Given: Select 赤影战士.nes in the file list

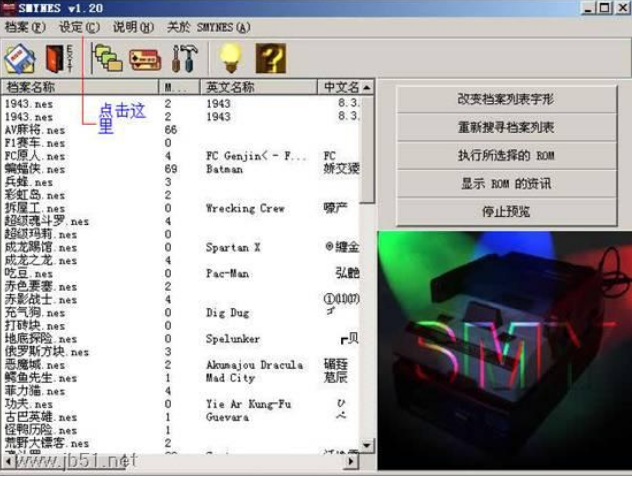Looking at the screenshot, I should click(x=41, y=299).
